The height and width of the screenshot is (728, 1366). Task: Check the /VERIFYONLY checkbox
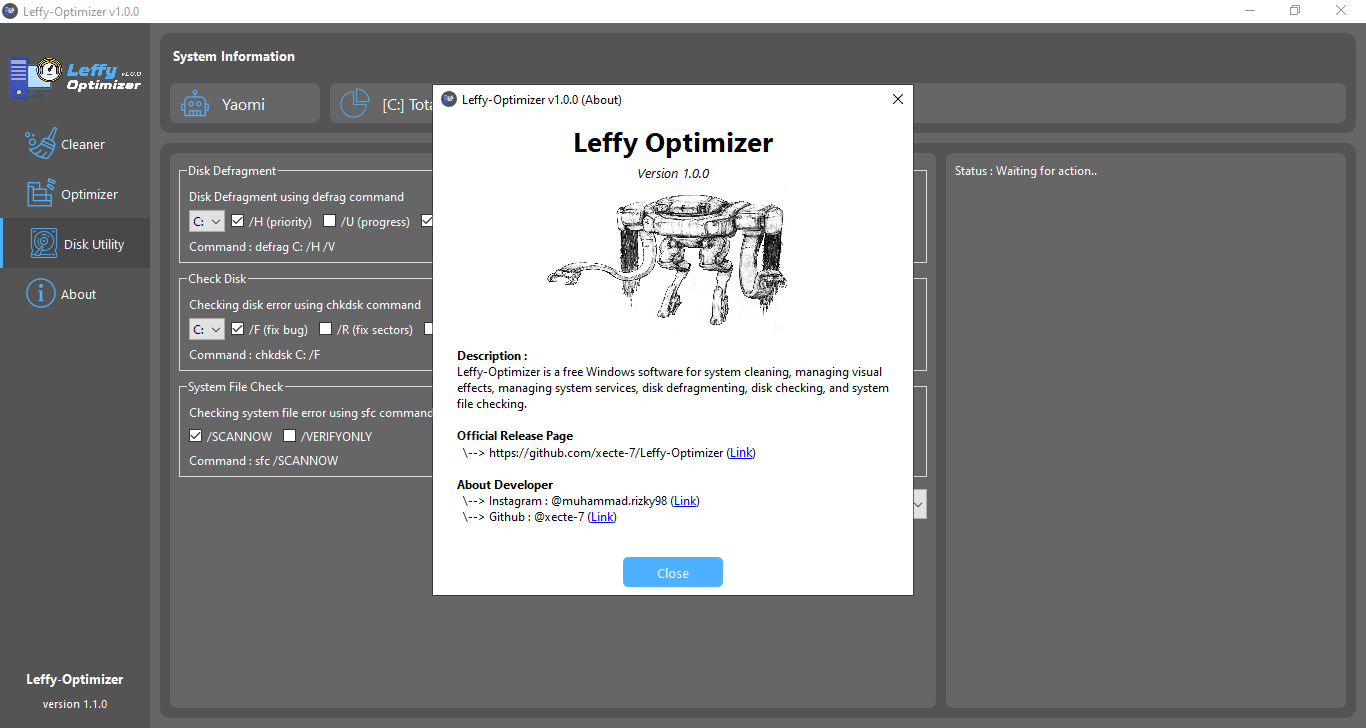coord(290,436)
